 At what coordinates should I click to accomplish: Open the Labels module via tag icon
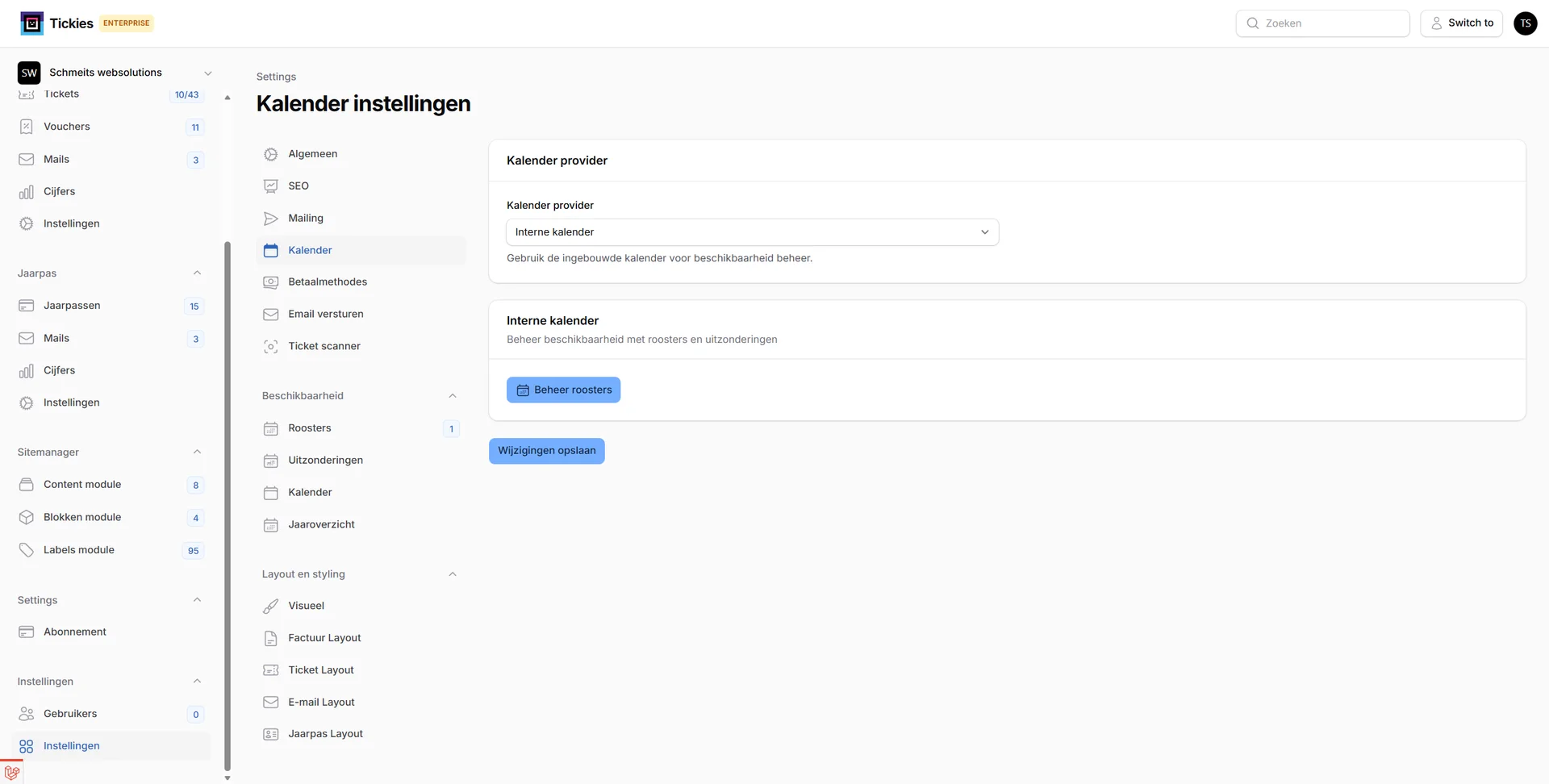[x=26, y=549]
